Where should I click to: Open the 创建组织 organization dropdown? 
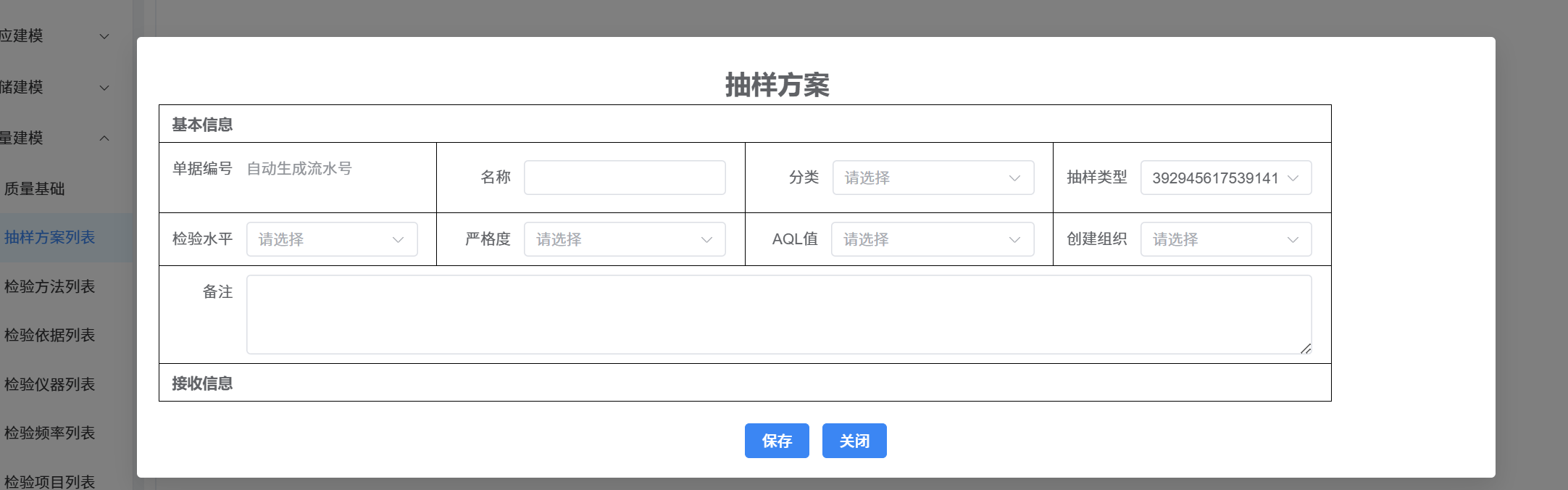pyautogui.click(x=1225, y=239)
